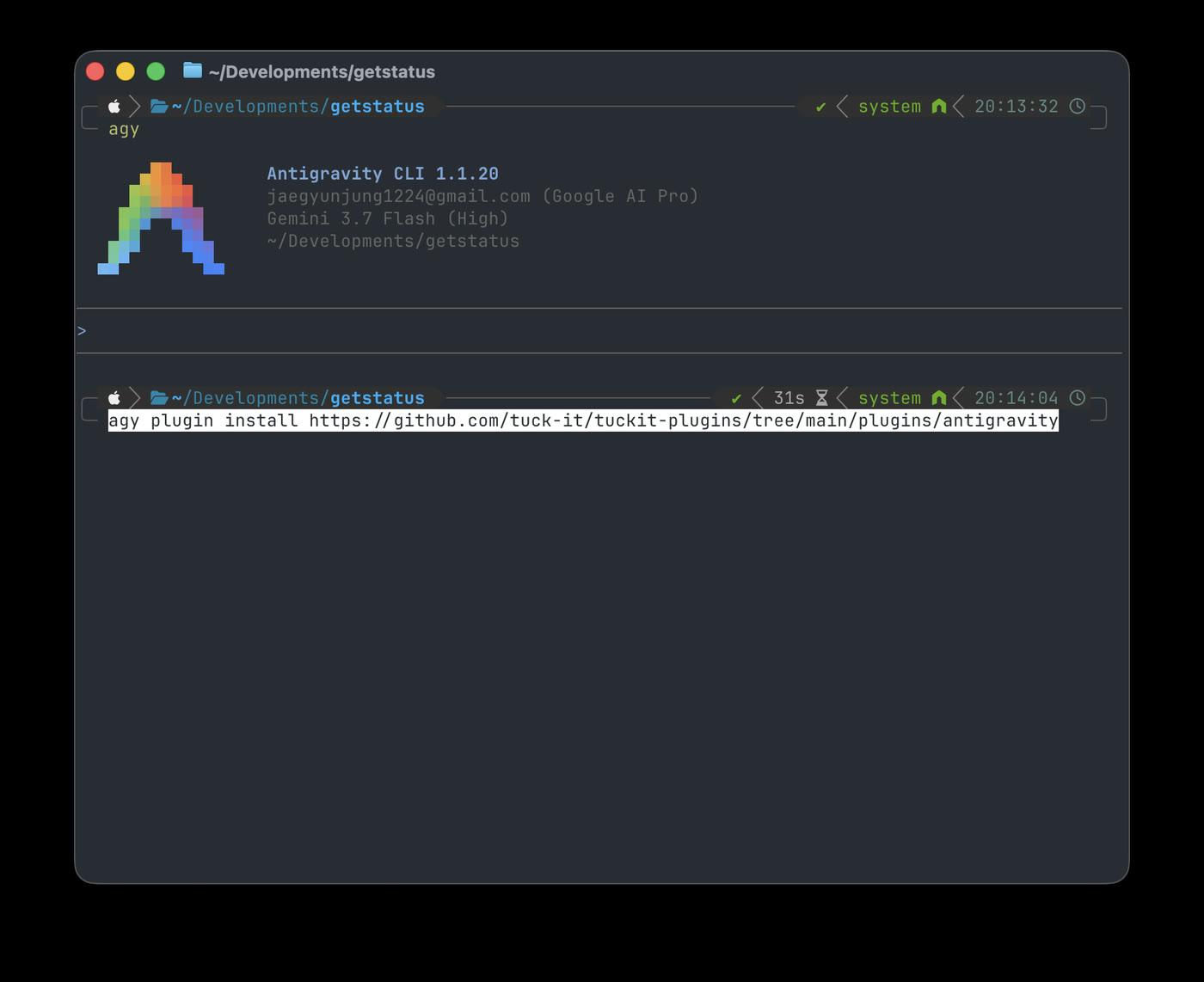Click the folder icon in the title bar
1204x982 pixels.
[193, 71]
